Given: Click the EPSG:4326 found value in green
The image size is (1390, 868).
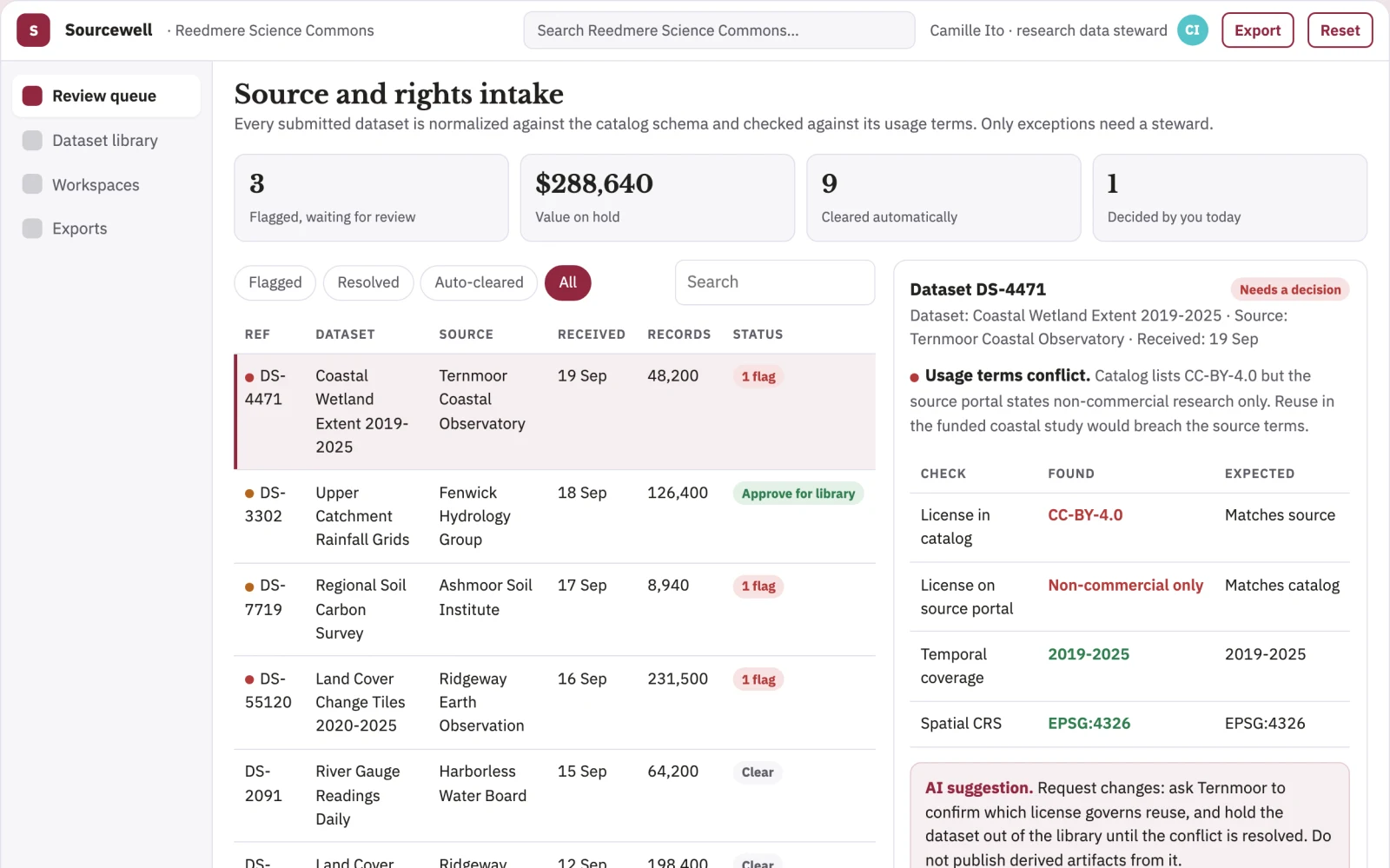Looking at the screenshot, I should 1089,724.
